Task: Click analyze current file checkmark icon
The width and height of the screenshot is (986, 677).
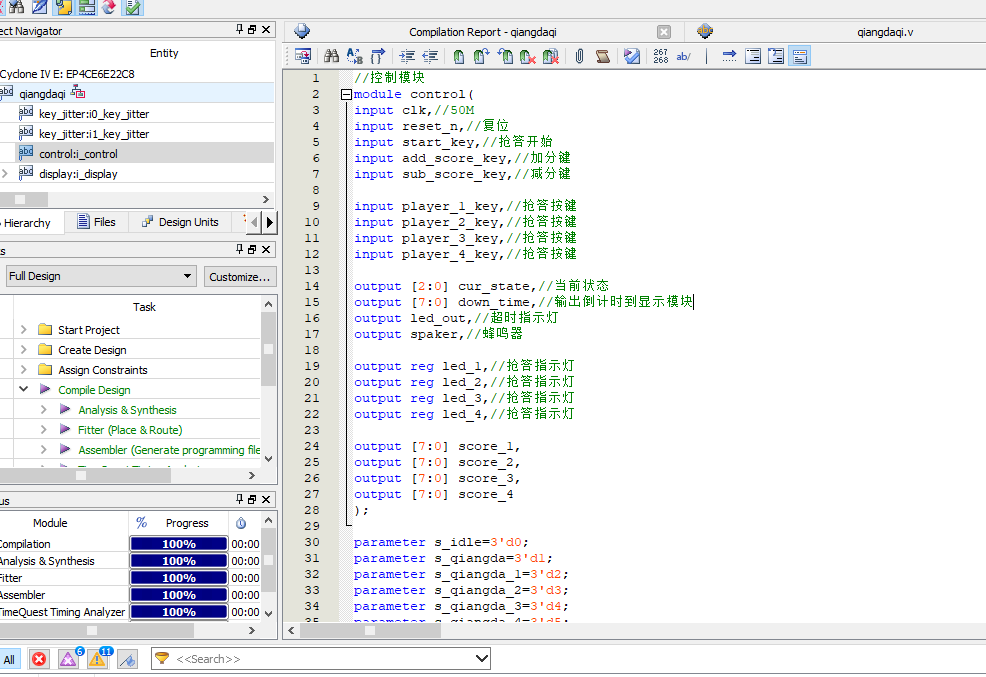Action: click(x=632, y=57)
